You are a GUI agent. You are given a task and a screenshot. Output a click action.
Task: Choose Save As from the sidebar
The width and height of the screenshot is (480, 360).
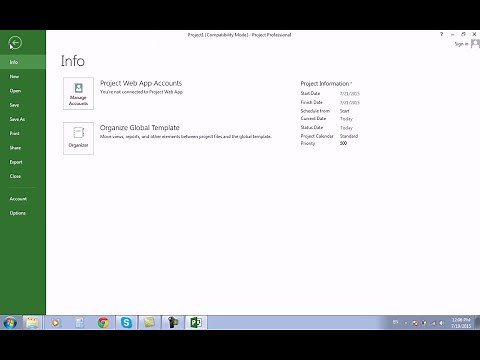[x=23, y=119]
